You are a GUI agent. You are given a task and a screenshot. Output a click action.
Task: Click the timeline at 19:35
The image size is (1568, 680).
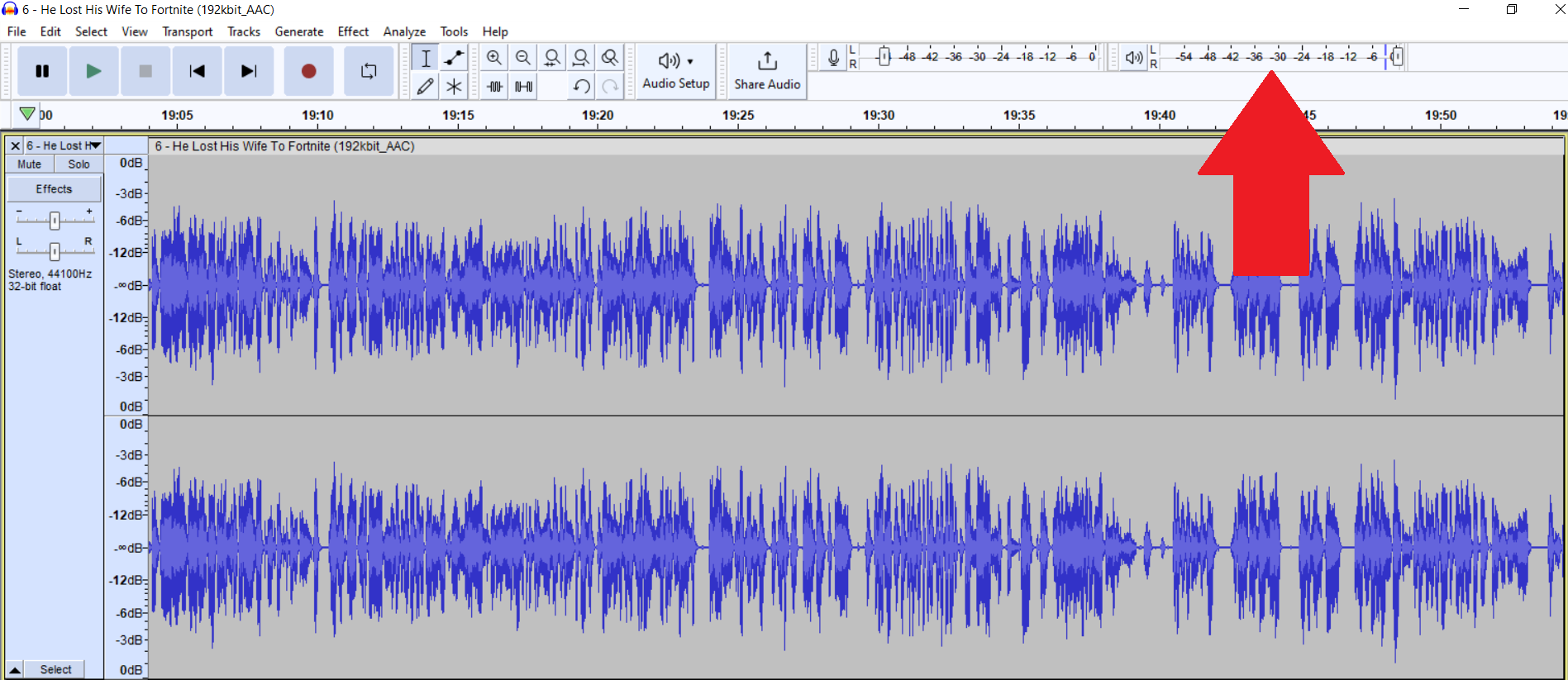tap(1019, 115)
